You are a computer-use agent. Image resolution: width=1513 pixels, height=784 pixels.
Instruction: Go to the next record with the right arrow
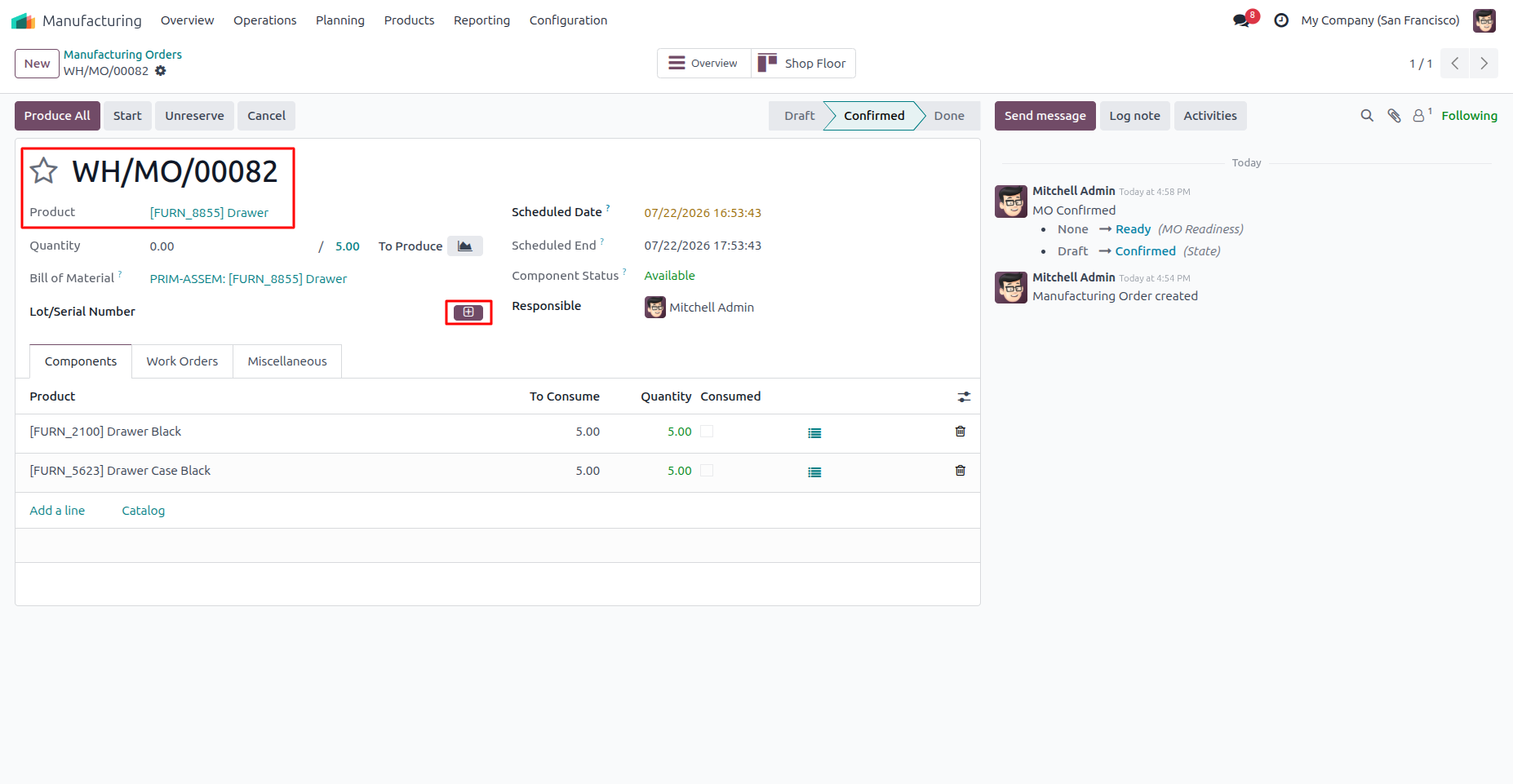(x=1484, y=64)
